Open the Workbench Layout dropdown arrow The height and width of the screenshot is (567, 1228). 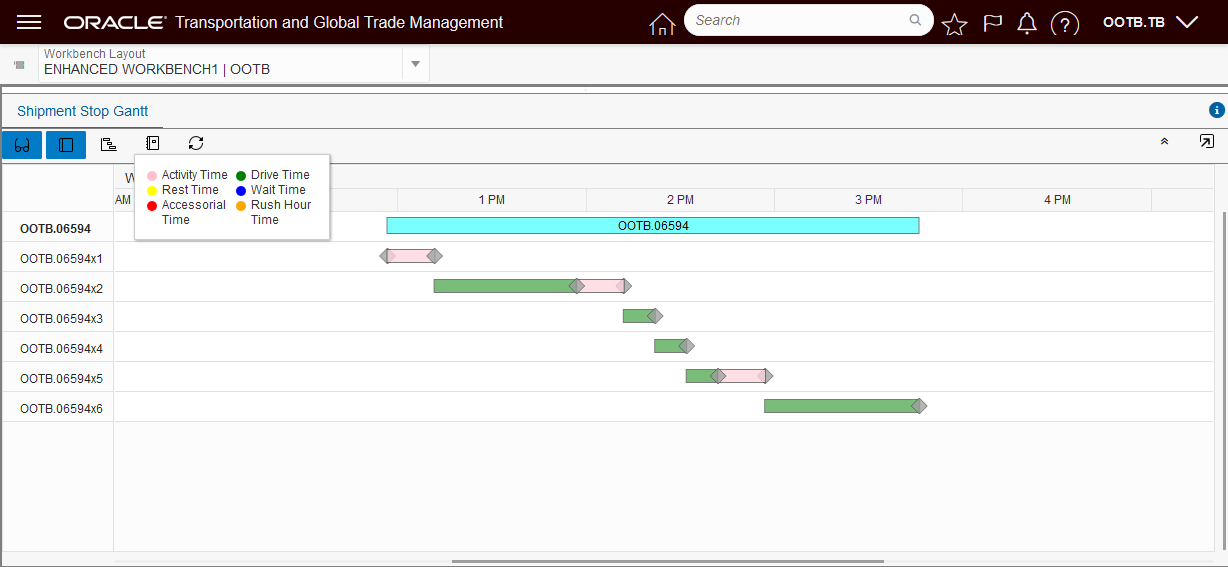point(415,64)
